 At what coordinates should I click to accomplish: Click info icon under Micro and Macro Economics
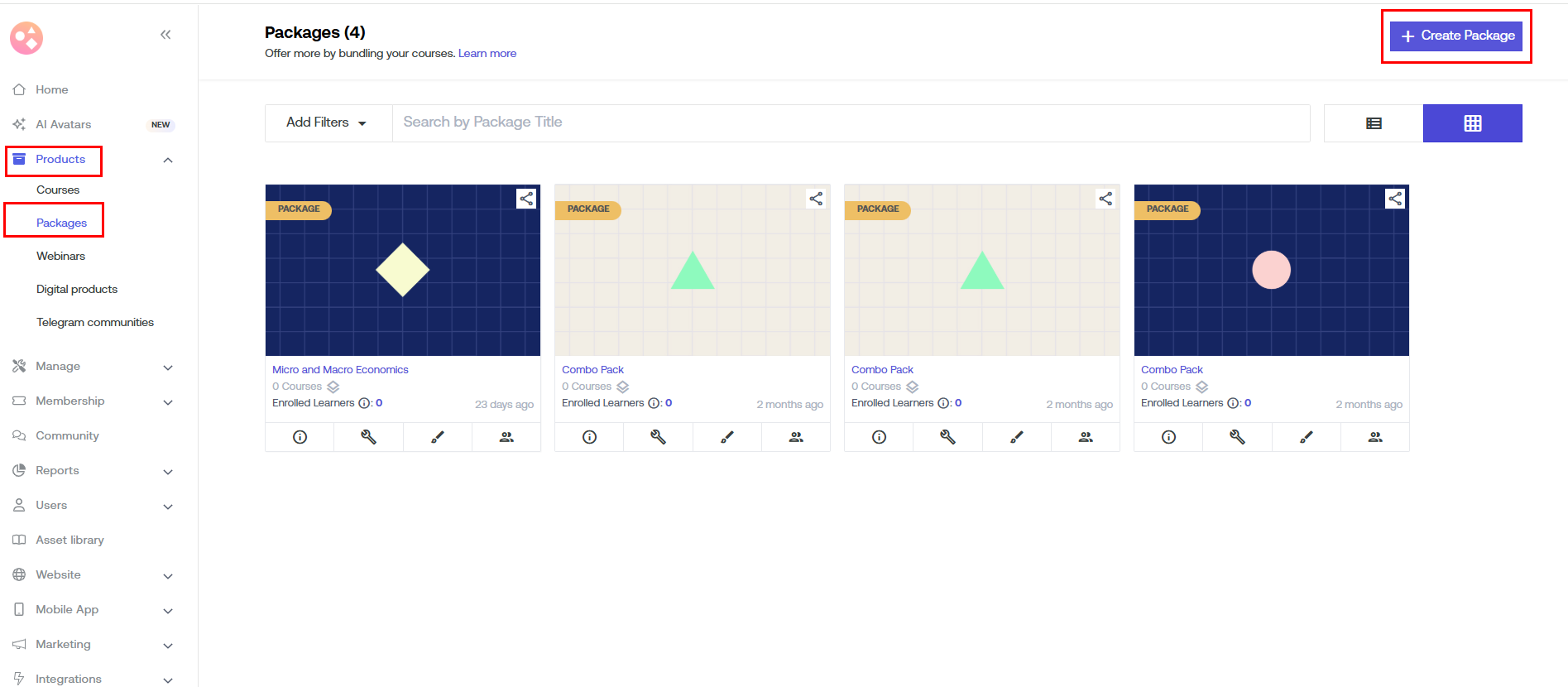[x=300, y=437]
